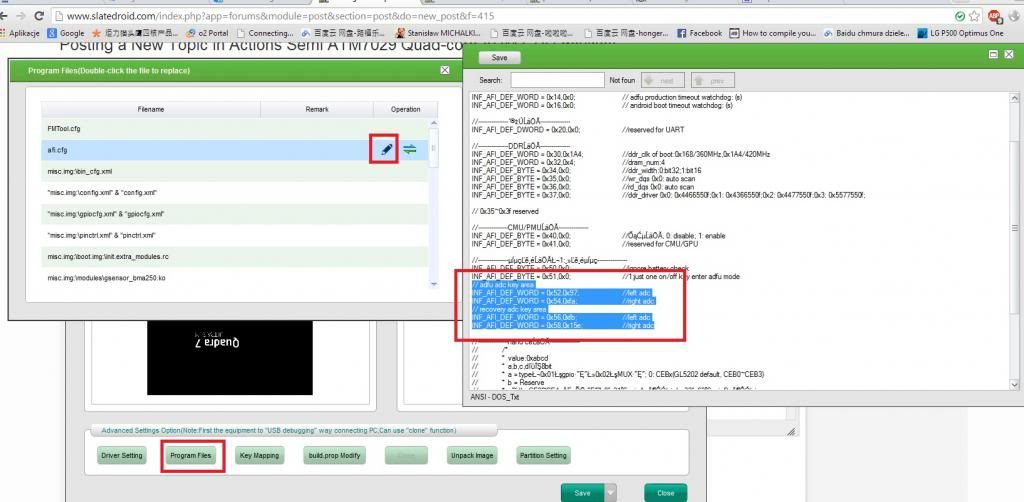Open the 'How to compile you...' bookmark
The width and height of the screenshot is (1024, 502).
click(773, 33)
